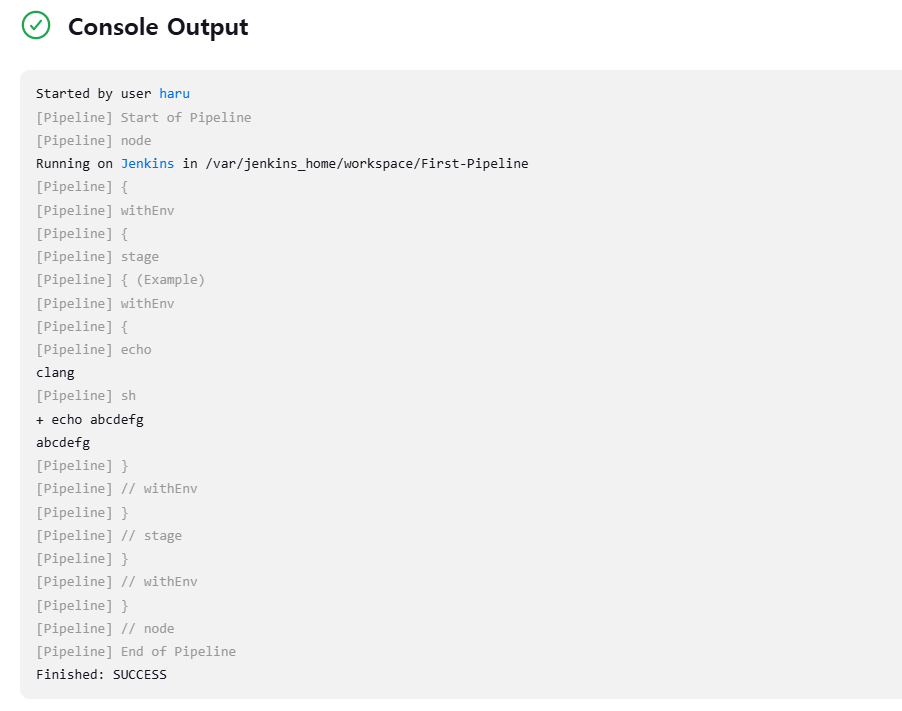902x711 pixels.
Task: Click the Console Output heading
Action: coord(158,27)
